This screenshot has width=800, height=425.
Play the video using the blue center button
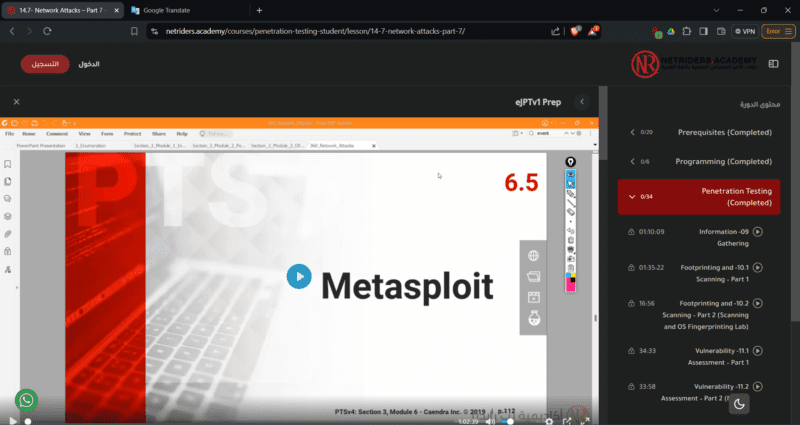tap(299, 276)
